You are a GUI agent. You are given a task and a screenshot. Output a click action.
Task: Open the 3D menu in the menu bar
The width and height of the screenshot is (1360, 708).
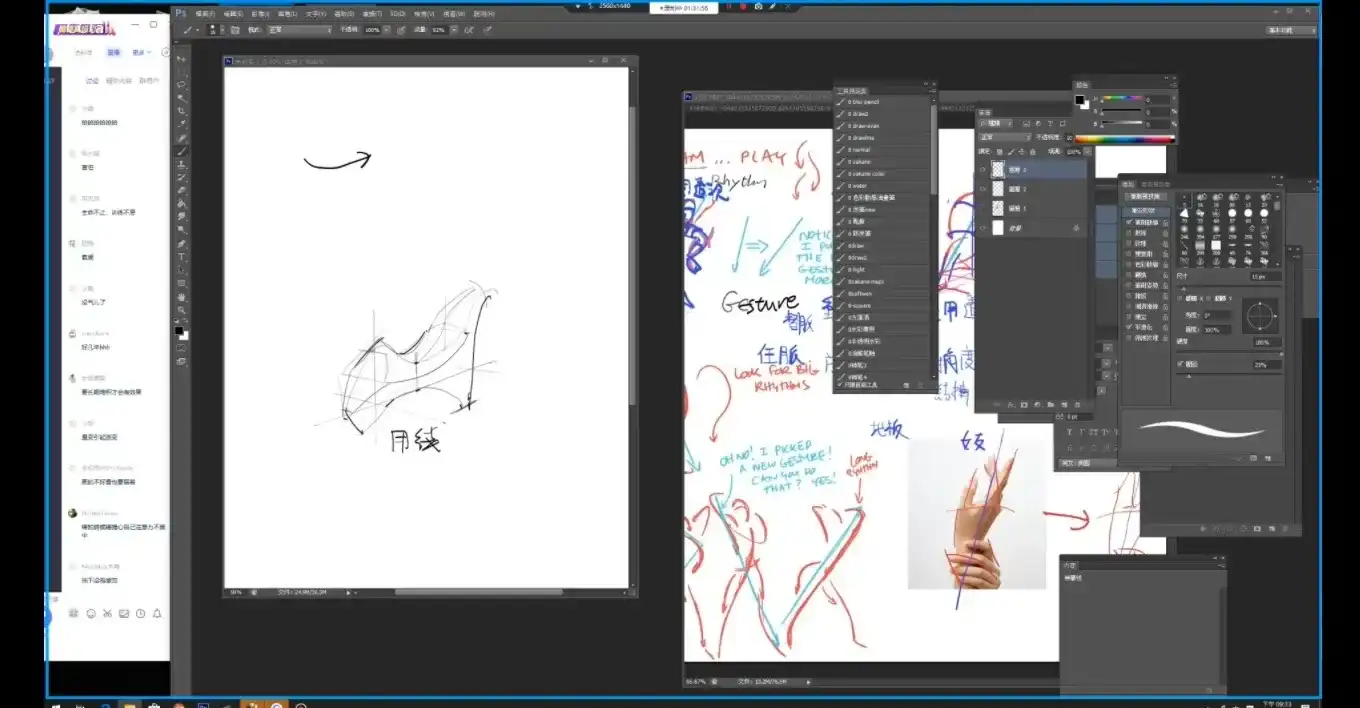397,14
